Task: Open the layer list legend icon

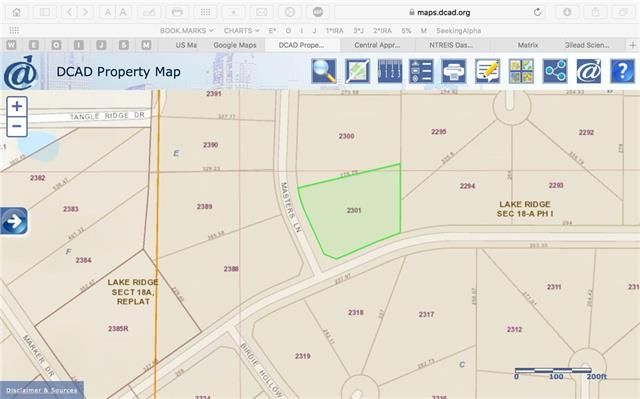Action: click(x=421, y=71)
